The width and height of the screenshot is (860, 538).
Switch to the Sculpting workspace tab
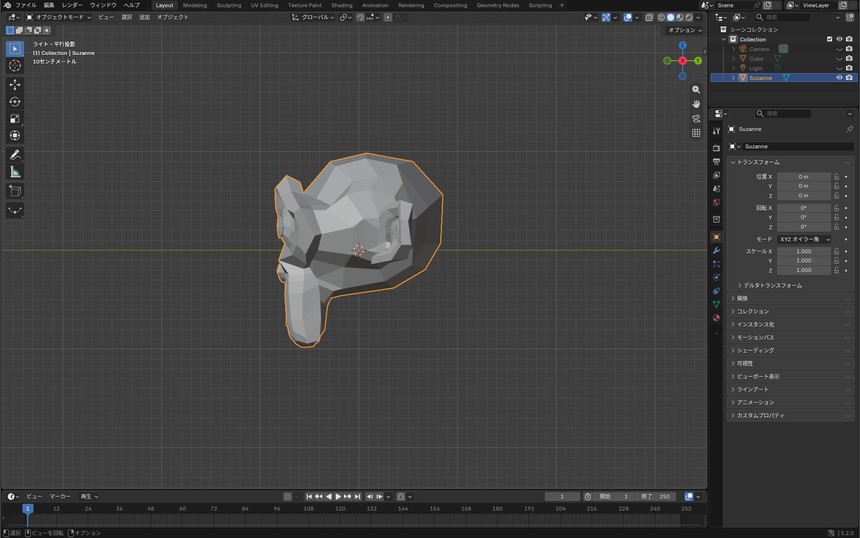coord(229,5)
